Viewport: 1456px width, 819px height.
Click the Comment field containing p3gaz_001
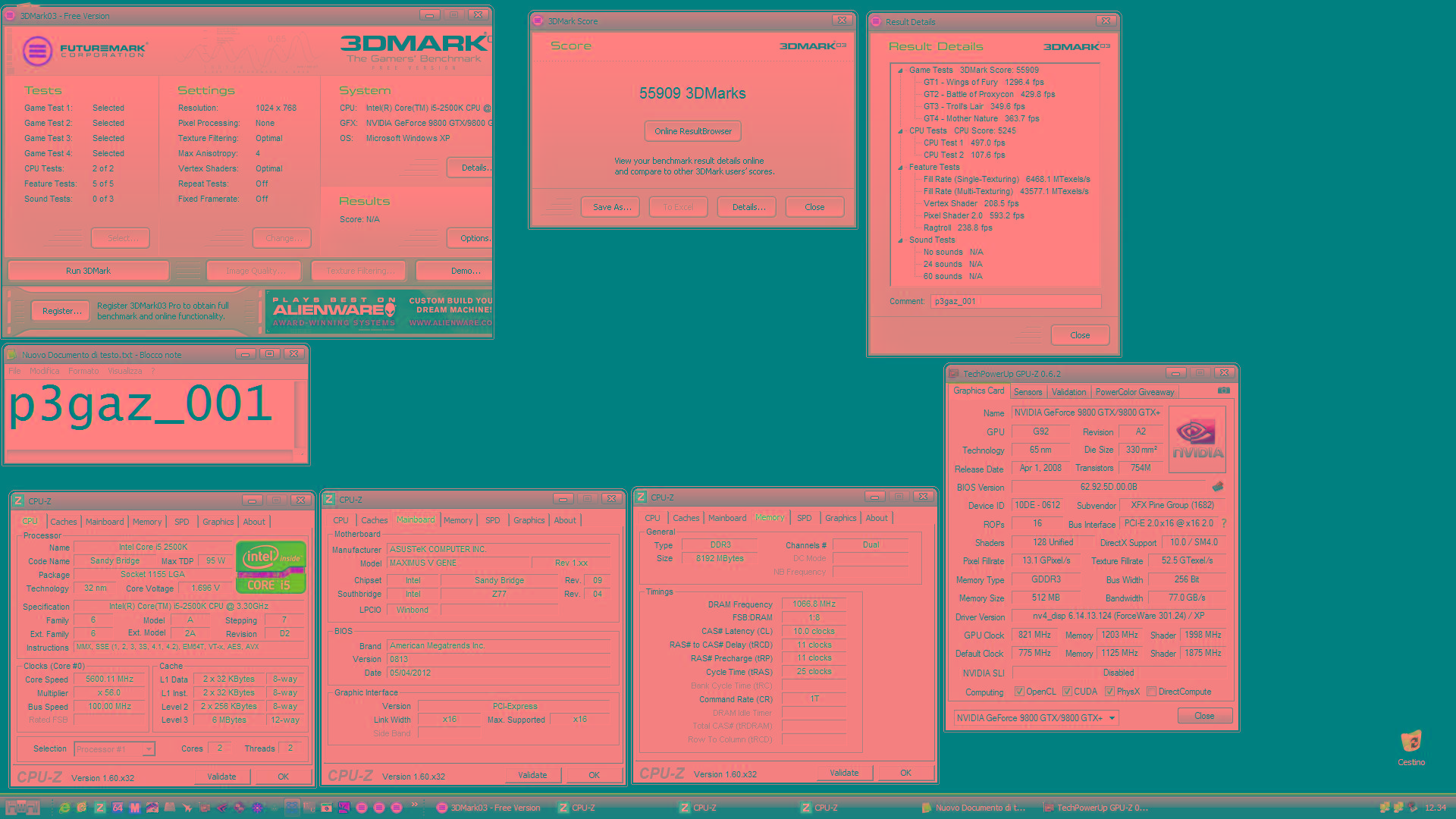(x=1015, y=301)
